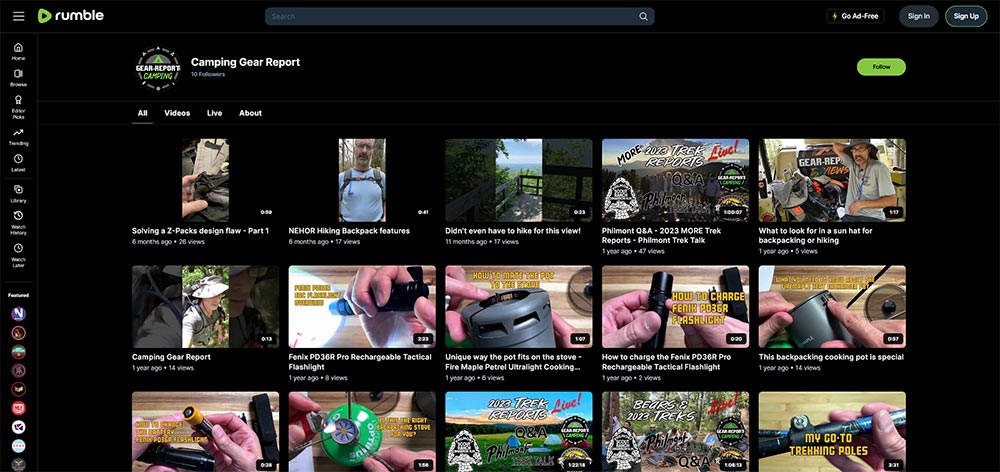Switch to the Videos tab
Image resolution: width=1000 pixels, height=472 pixels.
177,113
